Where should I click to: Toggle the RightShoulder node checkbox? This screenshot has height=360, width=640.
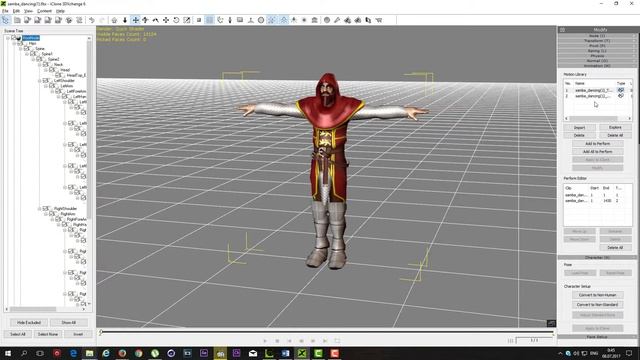pos(45,209)
